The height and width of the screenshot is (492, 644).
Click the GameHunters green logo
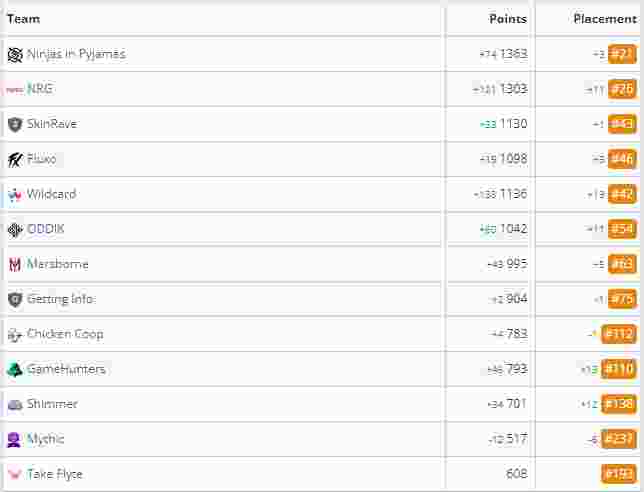pos(15,370)
